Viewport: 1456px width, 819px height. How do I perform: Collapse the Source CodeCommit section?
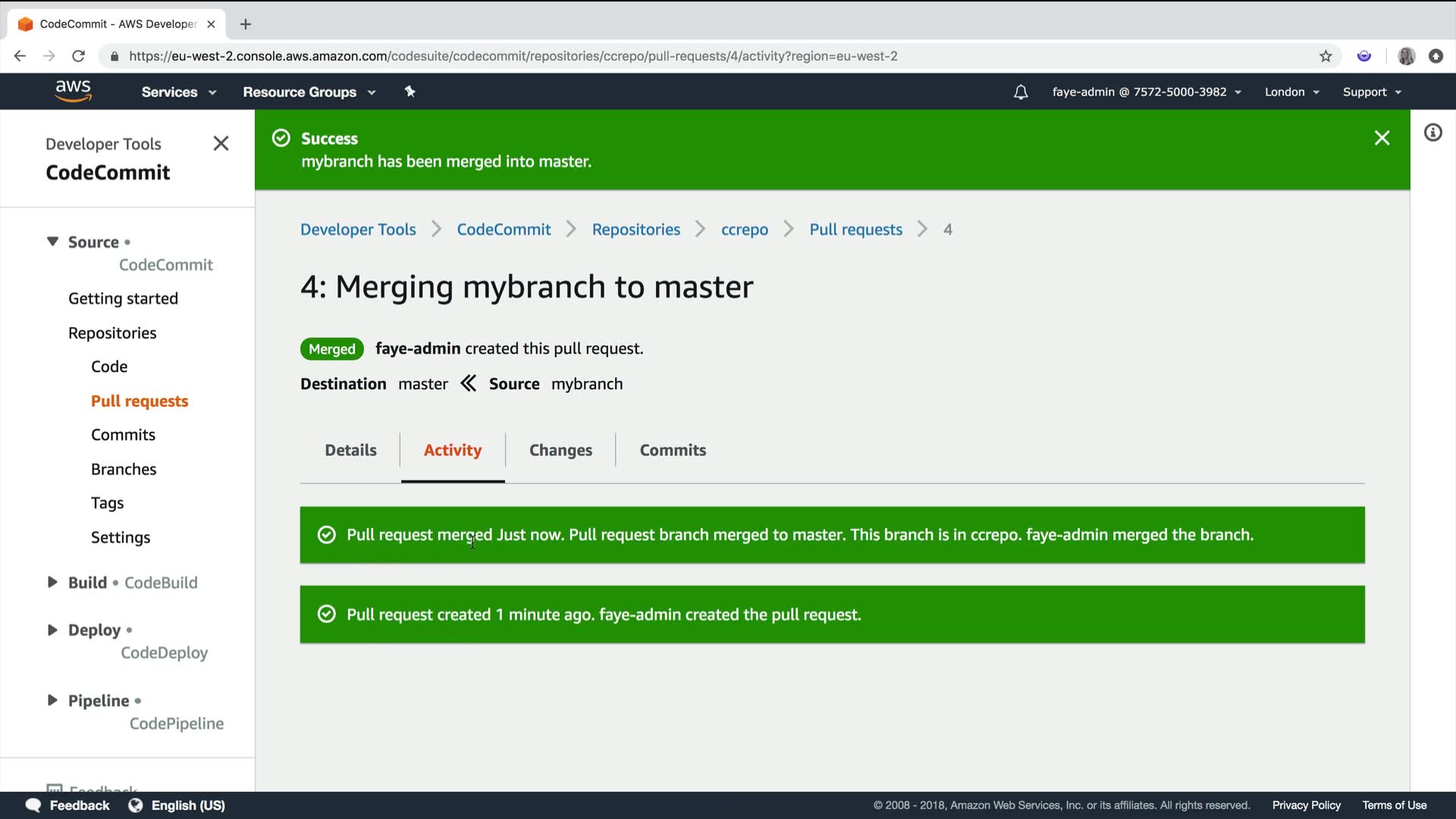click(52, 241)
